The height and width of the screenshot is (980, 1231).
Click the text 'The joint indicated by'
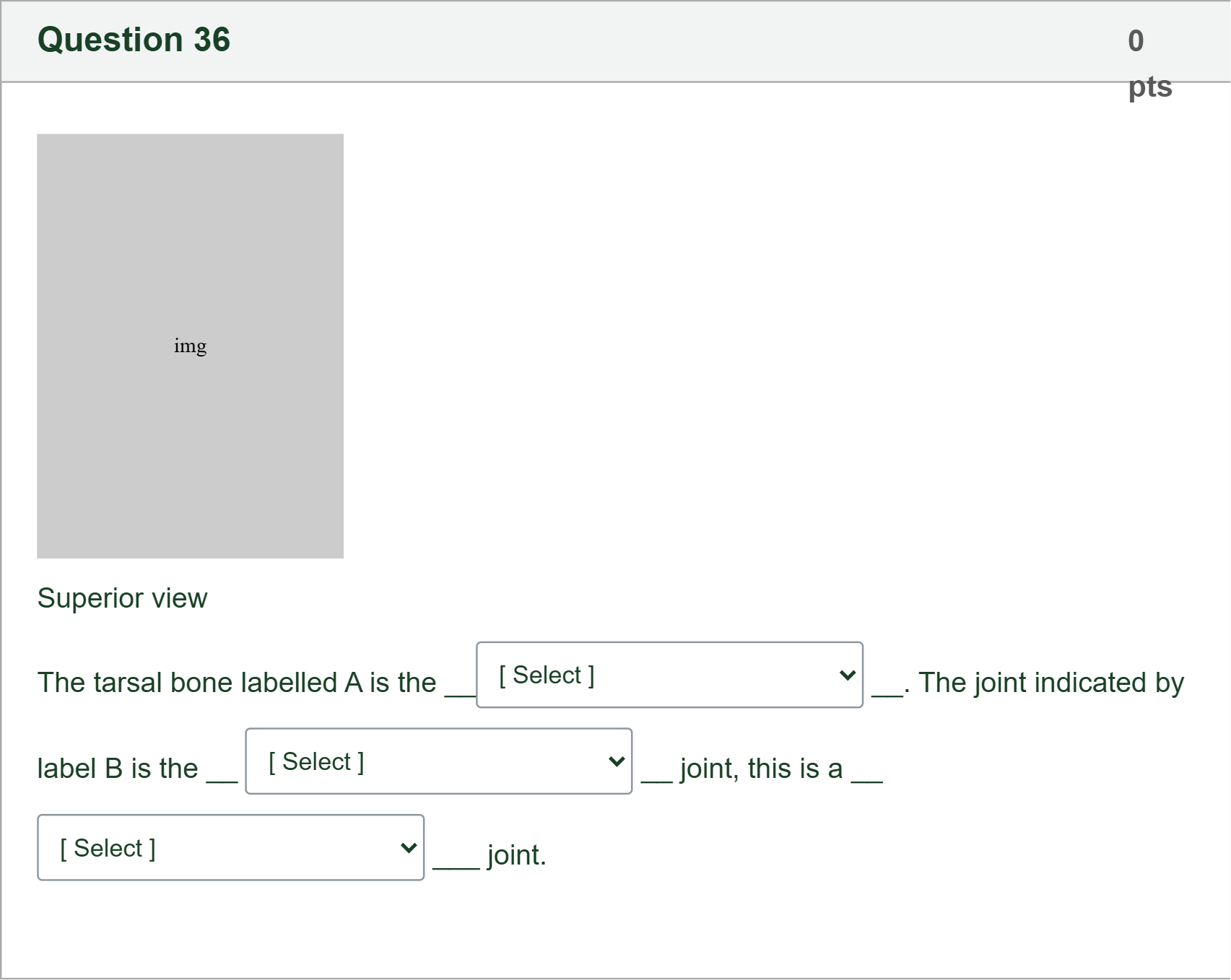tap(1051, 683)
